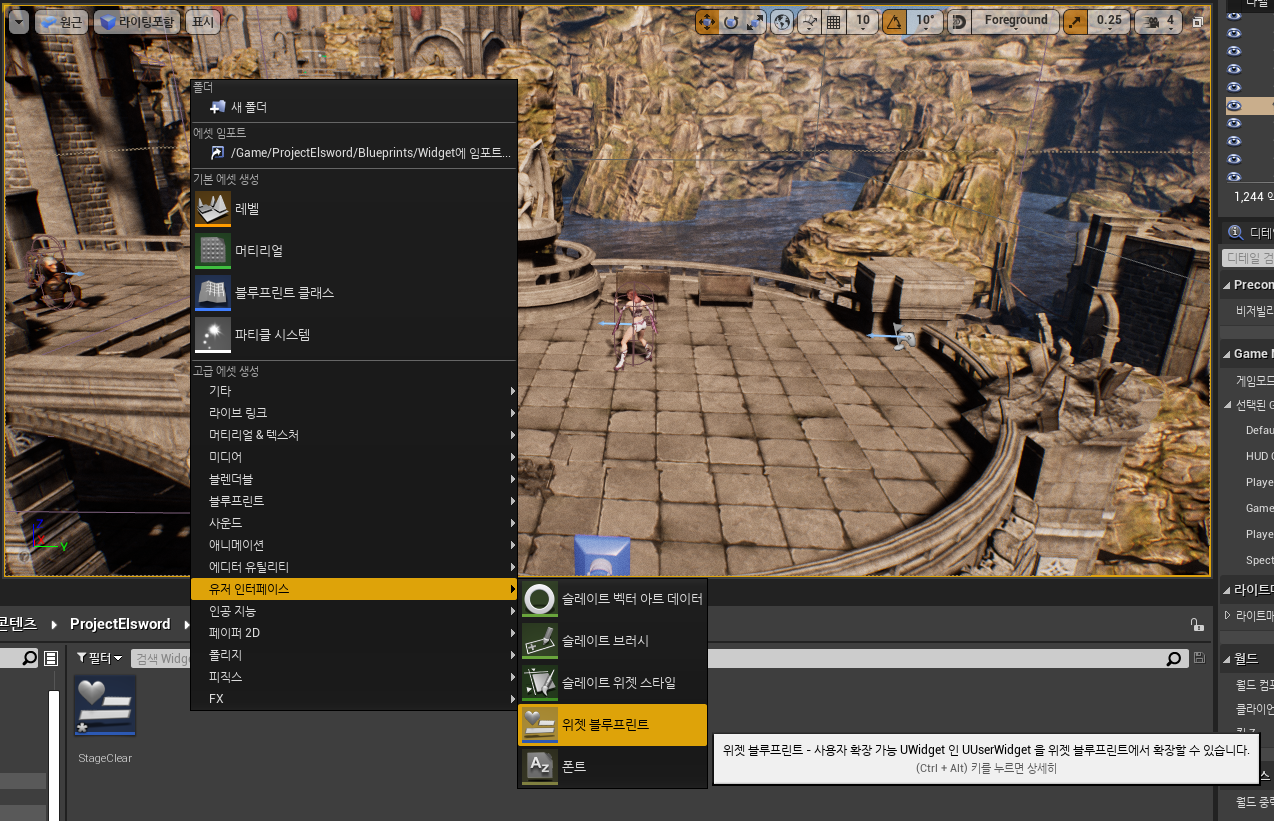Viewport: 1274px width, 821px height.
Task: Click the Slate Brush icon in submenu
Action: [540, 641]
